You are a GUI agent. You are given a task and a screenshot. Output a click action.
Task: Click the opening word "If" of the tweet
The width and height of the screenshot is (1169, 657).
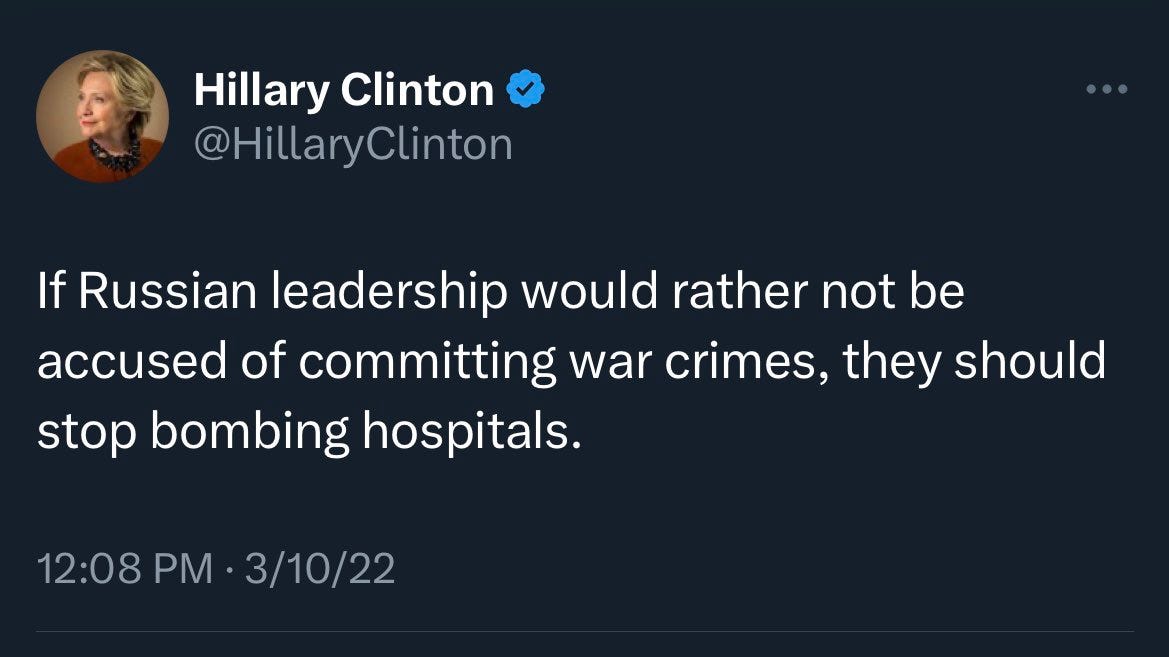(x=51, y=292)
